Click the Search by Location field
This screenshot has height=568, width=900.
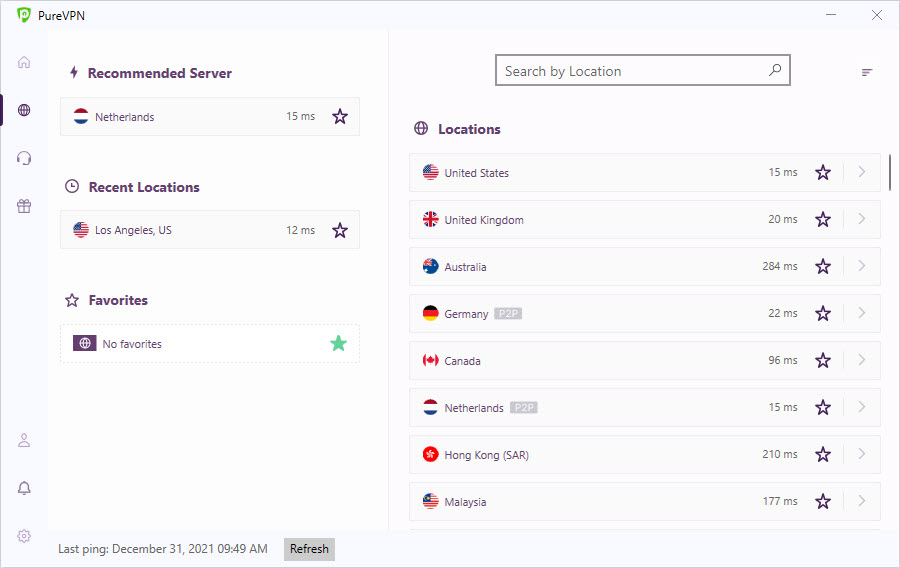click(643, 70)
